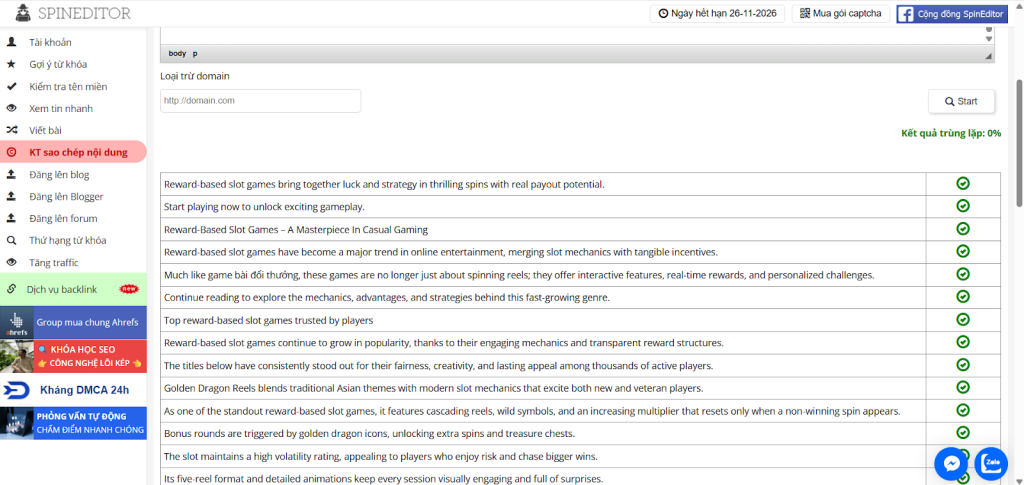Screen dimensions: 1024x485
Task: Go to Viết bài section
Action: [x=45, y=130]
